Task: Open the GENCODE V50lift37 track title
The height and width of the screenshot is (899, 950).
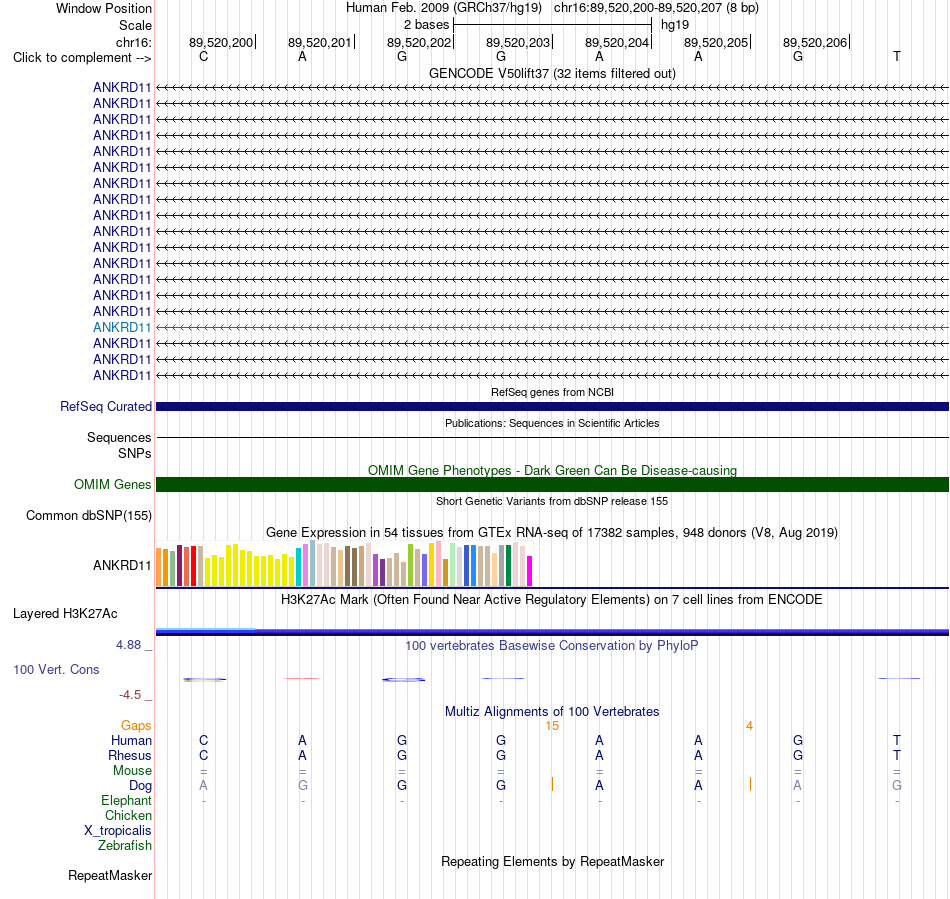Action: point(552,73)
